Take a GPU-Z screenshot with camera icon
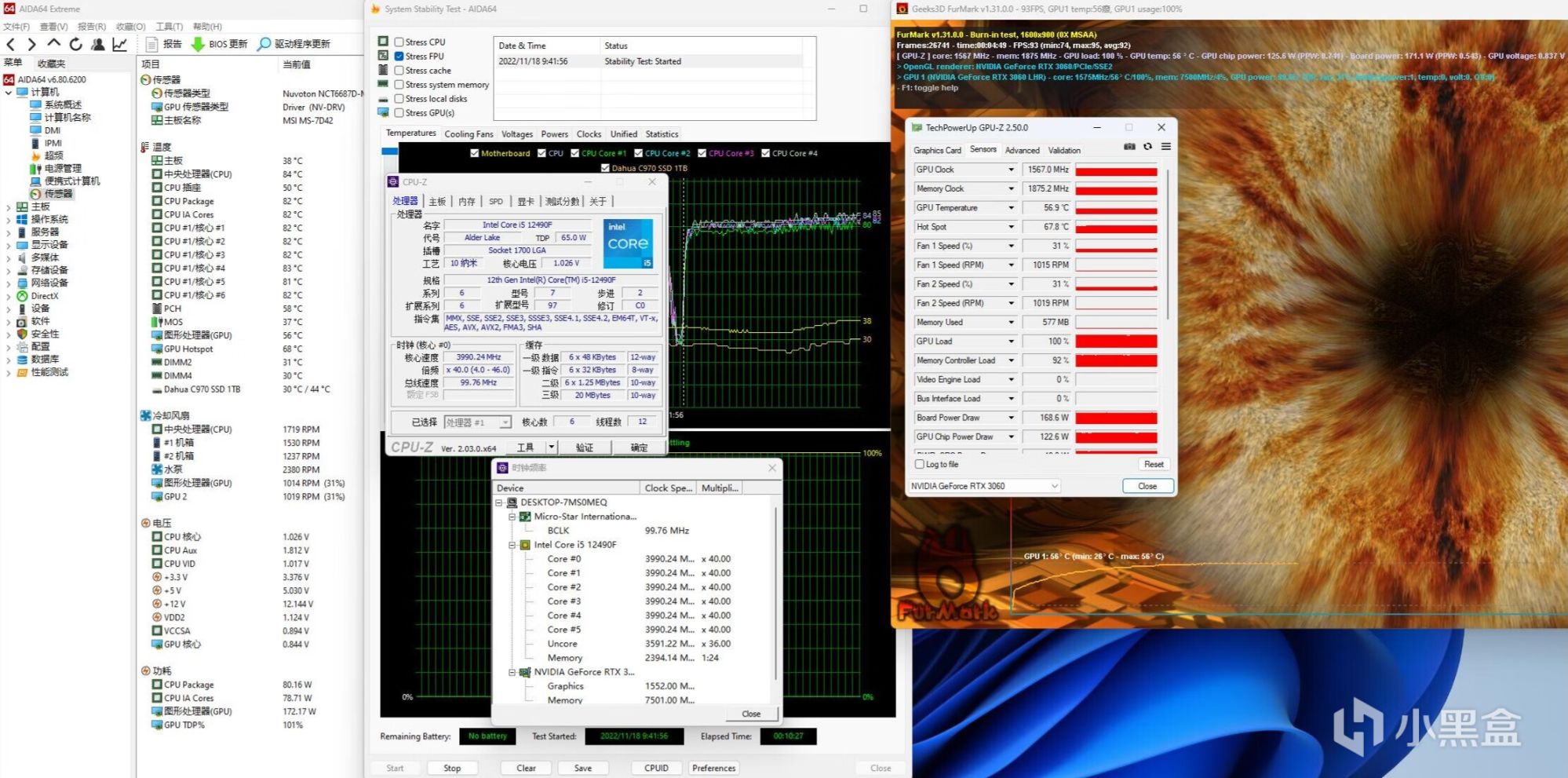This screenshot has width=1568, height=778. point(1129,147)
